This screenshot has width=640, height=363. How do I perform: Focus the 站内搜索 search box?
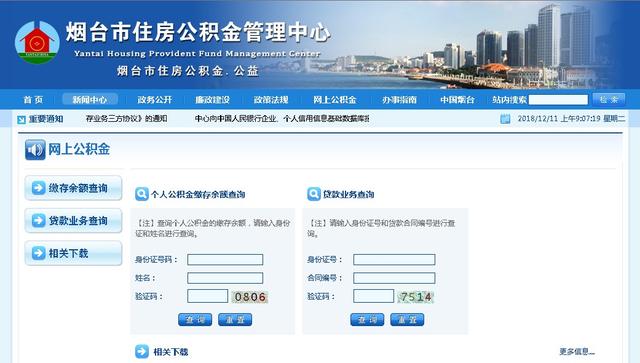click(558, 100)
